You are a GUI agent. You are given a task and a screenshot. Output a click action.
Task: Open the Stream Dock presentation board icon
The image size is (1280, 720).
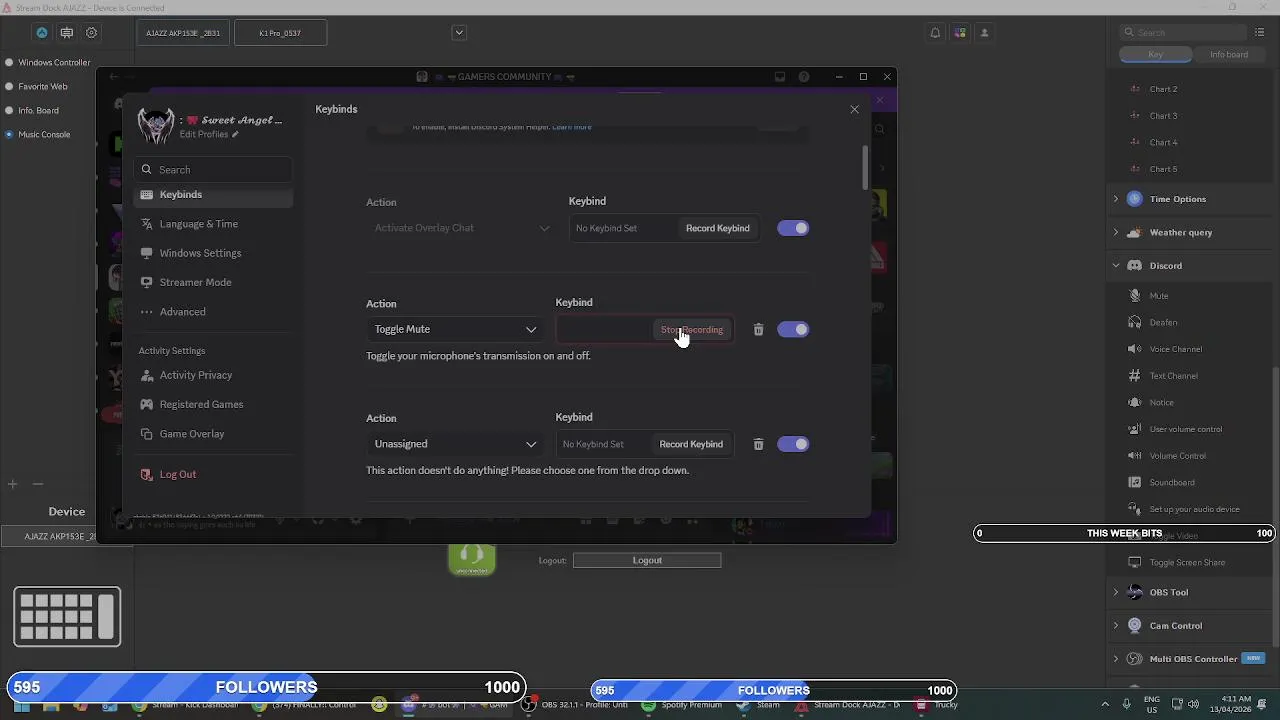[x=67, y=33]
